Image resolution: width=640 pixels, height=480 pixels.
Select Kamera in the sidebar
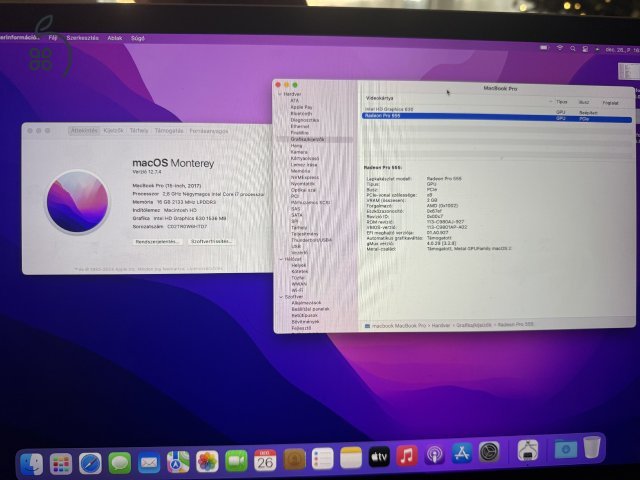299,152
